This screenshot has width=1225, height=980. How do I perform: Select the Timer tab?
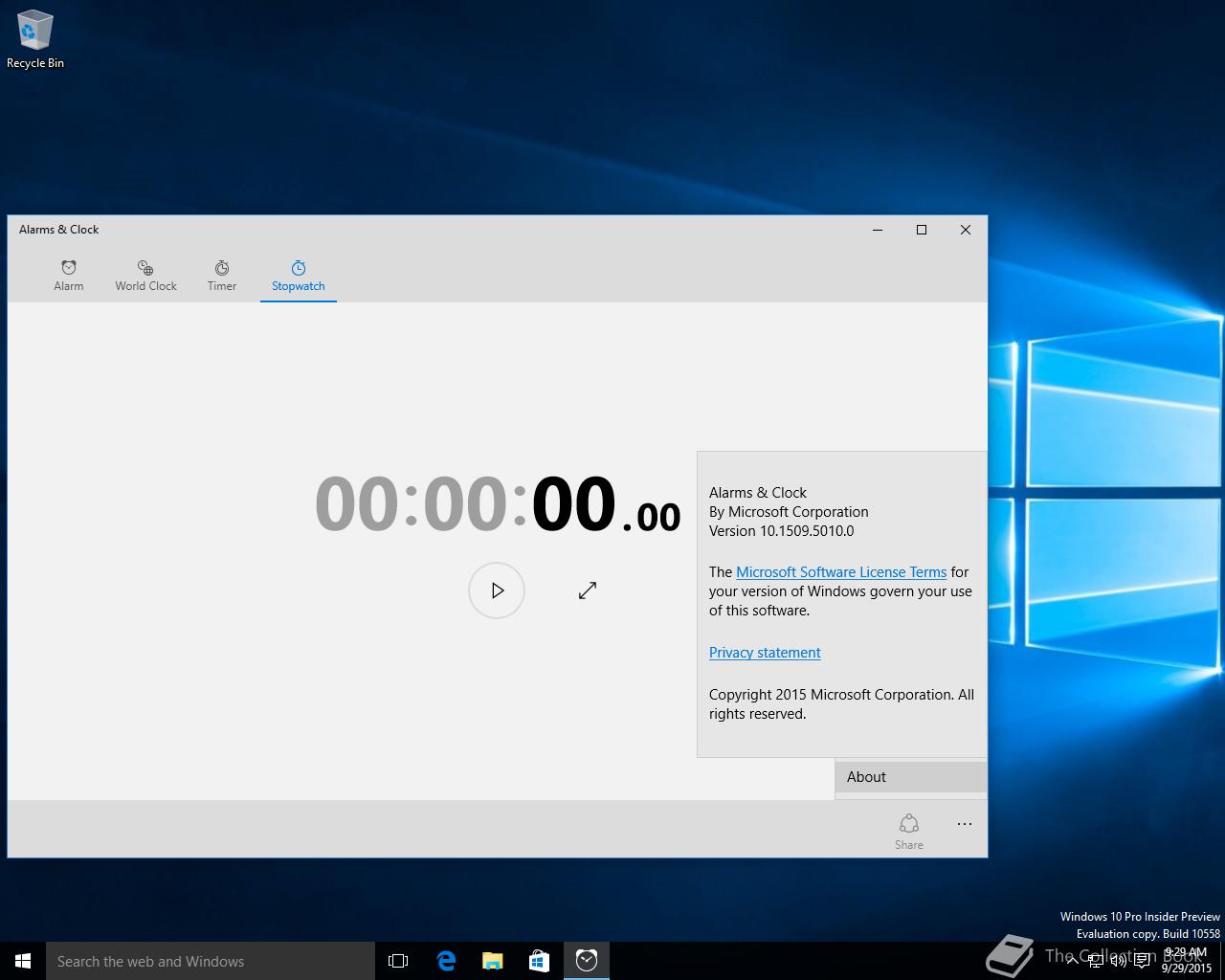222,276
